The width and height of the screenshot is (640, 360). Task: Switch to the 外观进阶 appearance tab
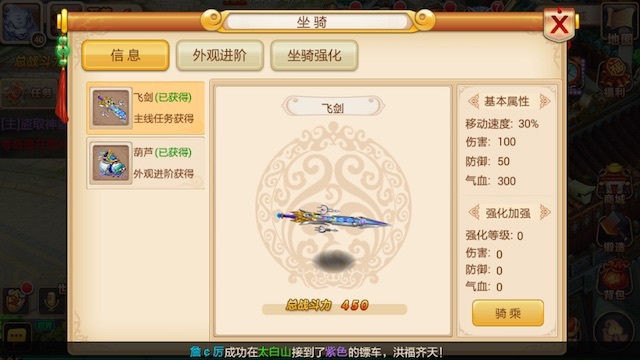coord(220,55)
